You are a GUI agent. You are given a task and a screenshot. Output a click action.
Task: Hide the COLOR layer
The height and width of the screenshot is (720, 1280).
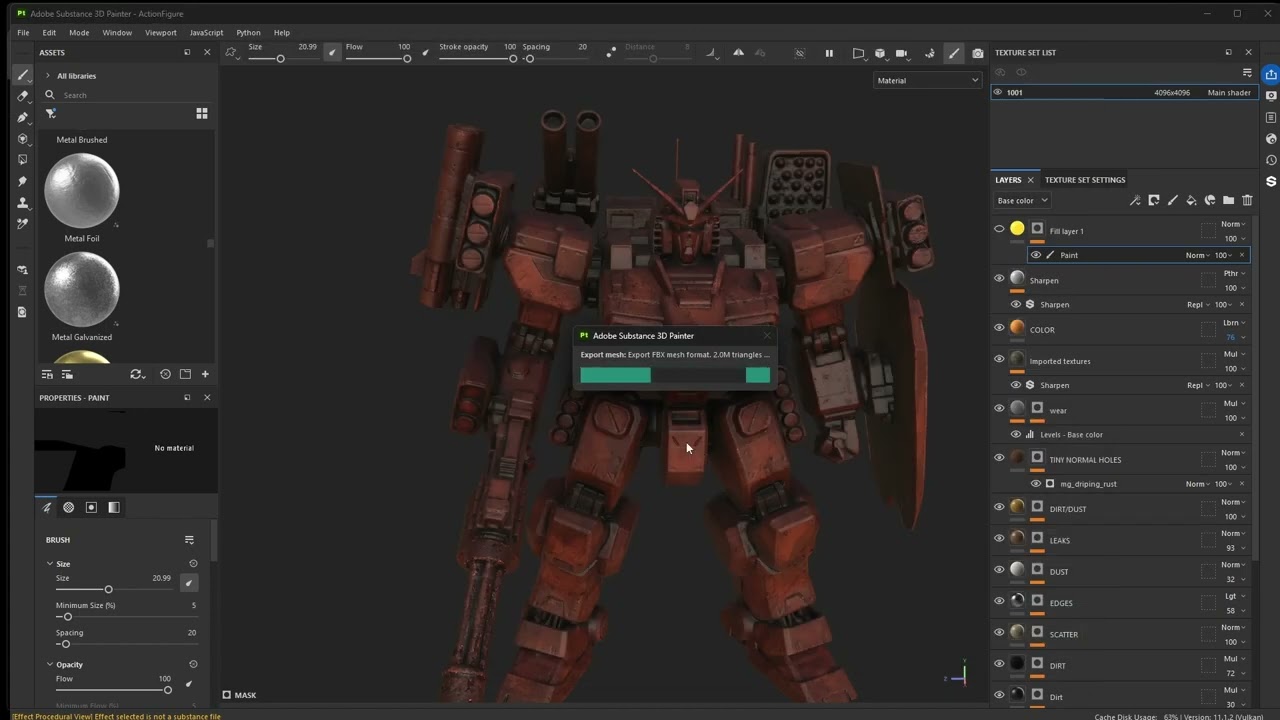(x=999, y=327)
